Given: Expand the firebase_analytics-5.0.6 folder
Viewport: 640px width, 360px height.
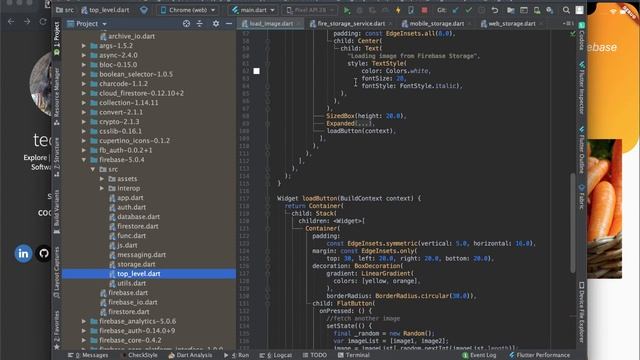Looking at the screenshot, I should pyautogui.click(x=84, y=321).
